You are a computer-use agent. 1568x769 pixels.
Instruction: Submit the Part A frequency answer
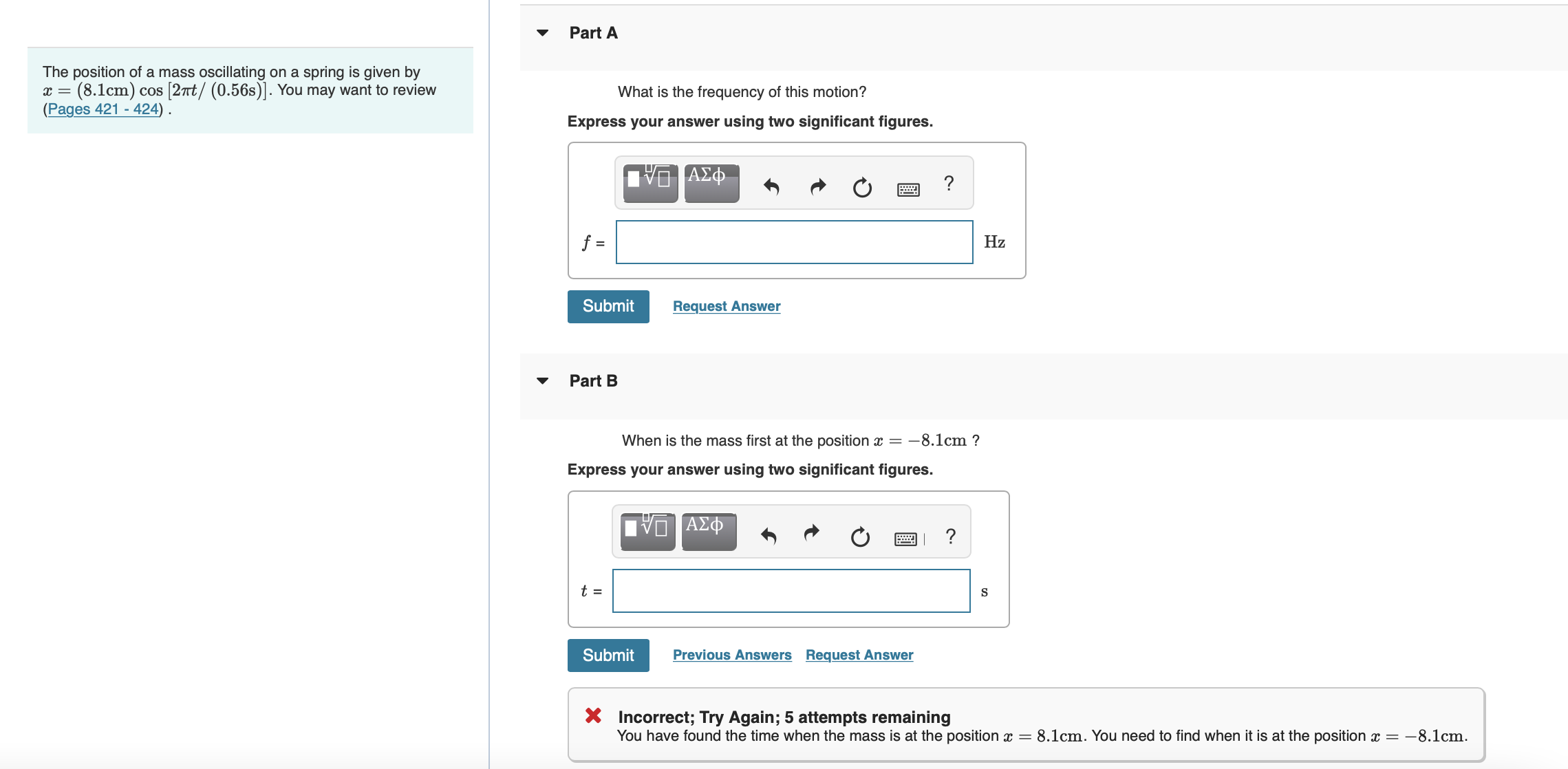[608, 306]
